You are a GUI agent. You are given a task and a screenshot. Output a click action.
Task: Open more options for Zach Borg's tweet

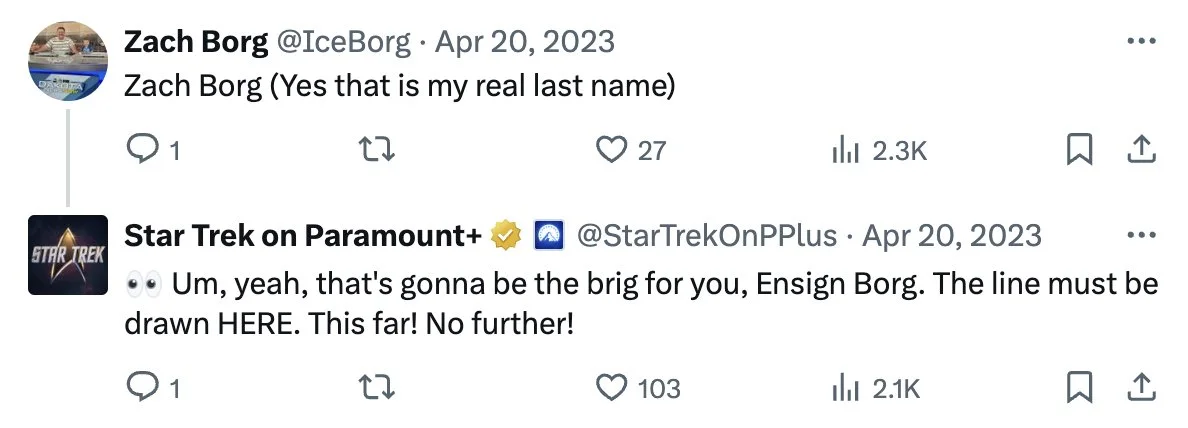click(1141, 42)
